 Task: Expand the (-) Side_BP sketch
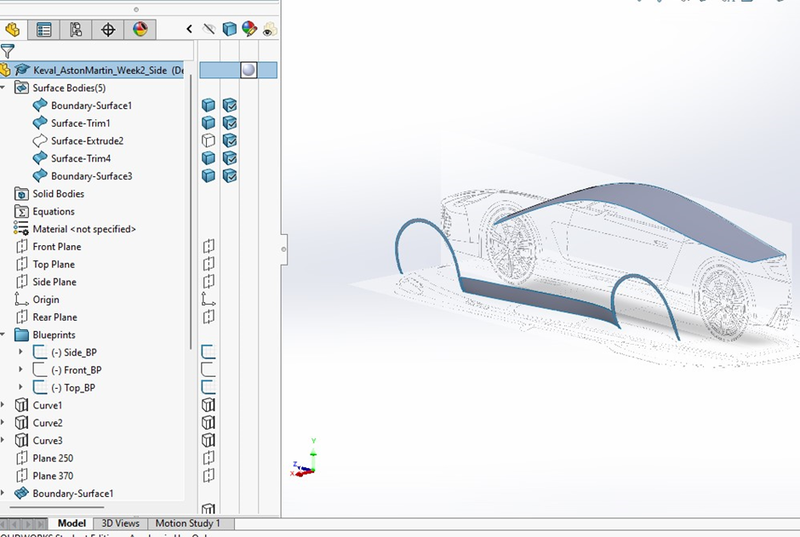[x=20, y=352]
